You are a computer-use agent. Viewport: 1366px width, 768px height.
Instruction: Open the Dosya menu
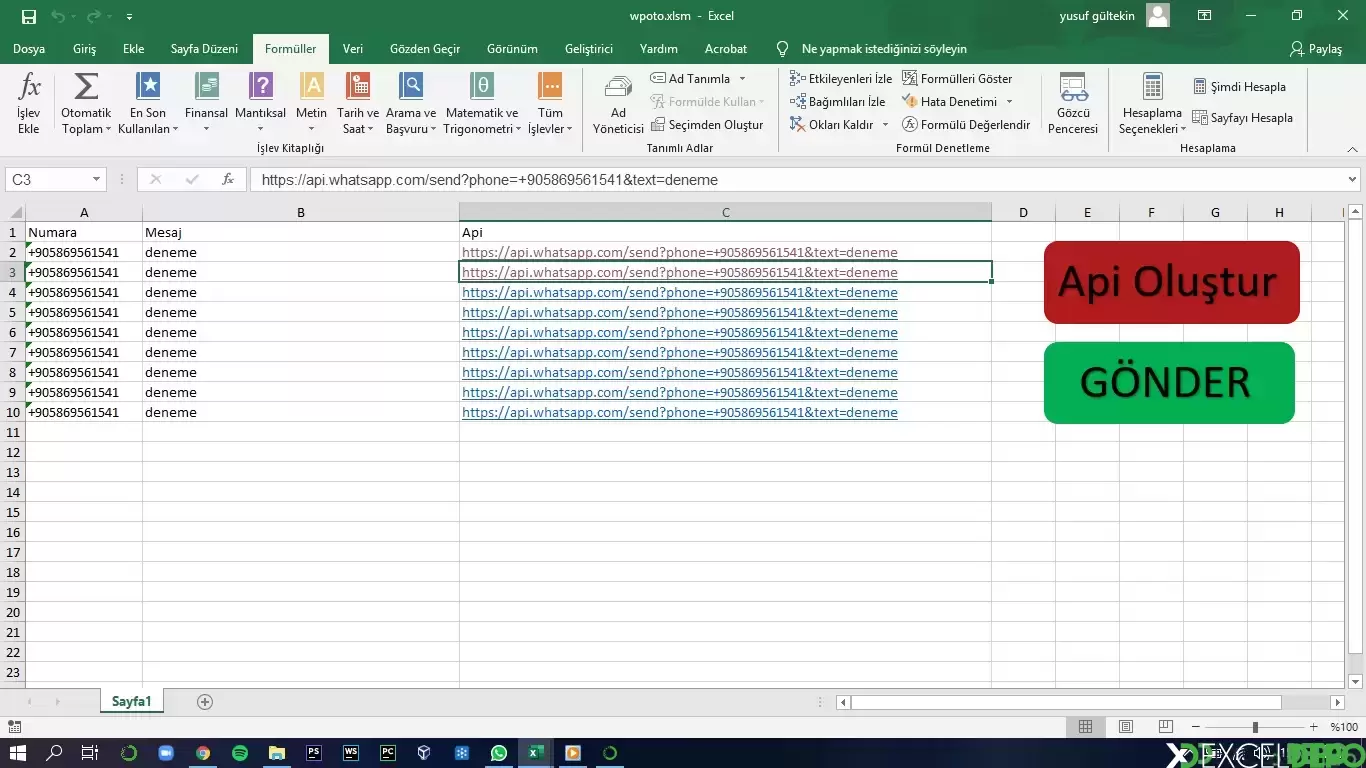29,49
